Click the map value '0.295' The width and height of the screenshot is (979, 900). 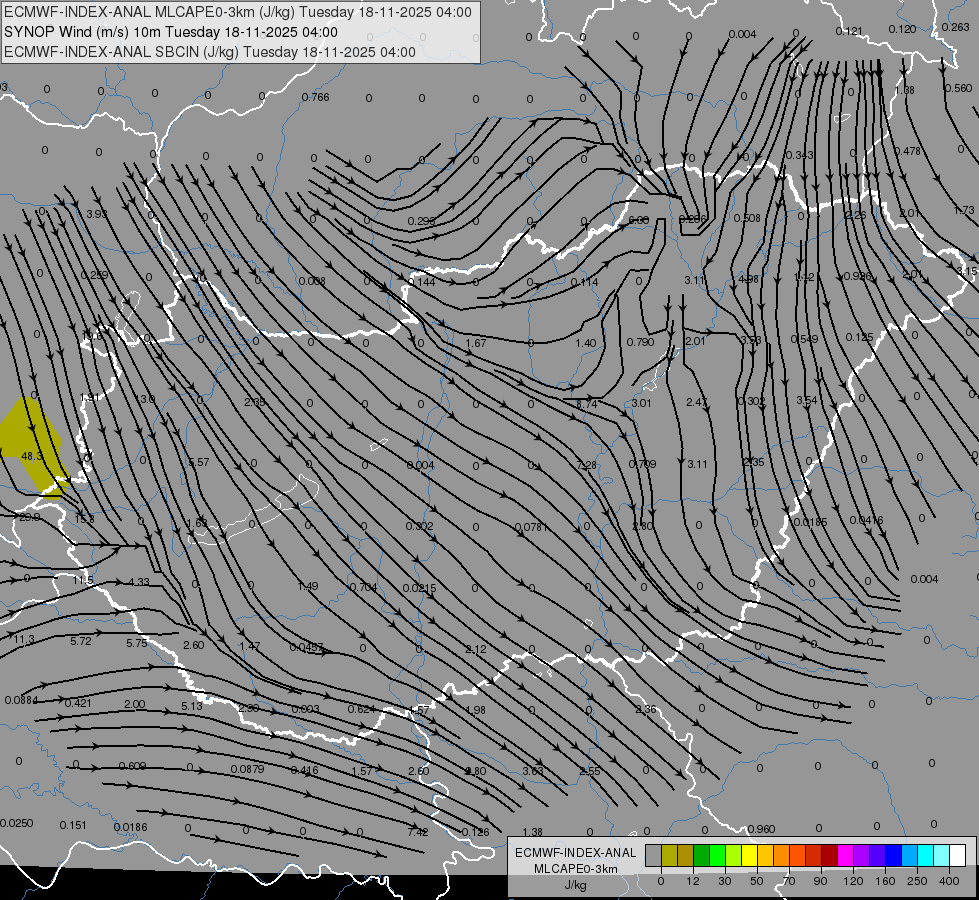[421, 221]
